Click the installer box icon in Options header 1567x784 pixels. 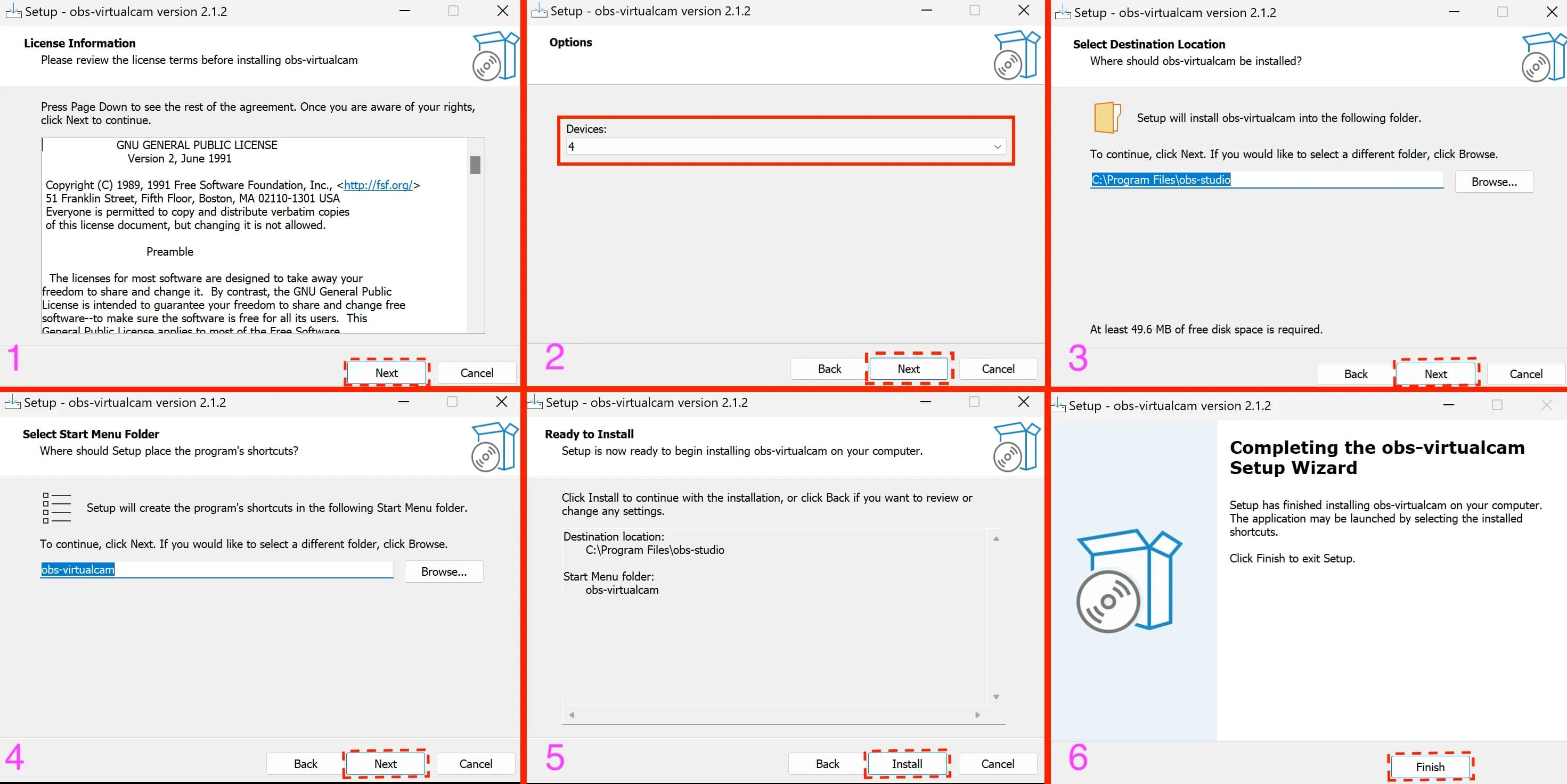(1017, 55)
